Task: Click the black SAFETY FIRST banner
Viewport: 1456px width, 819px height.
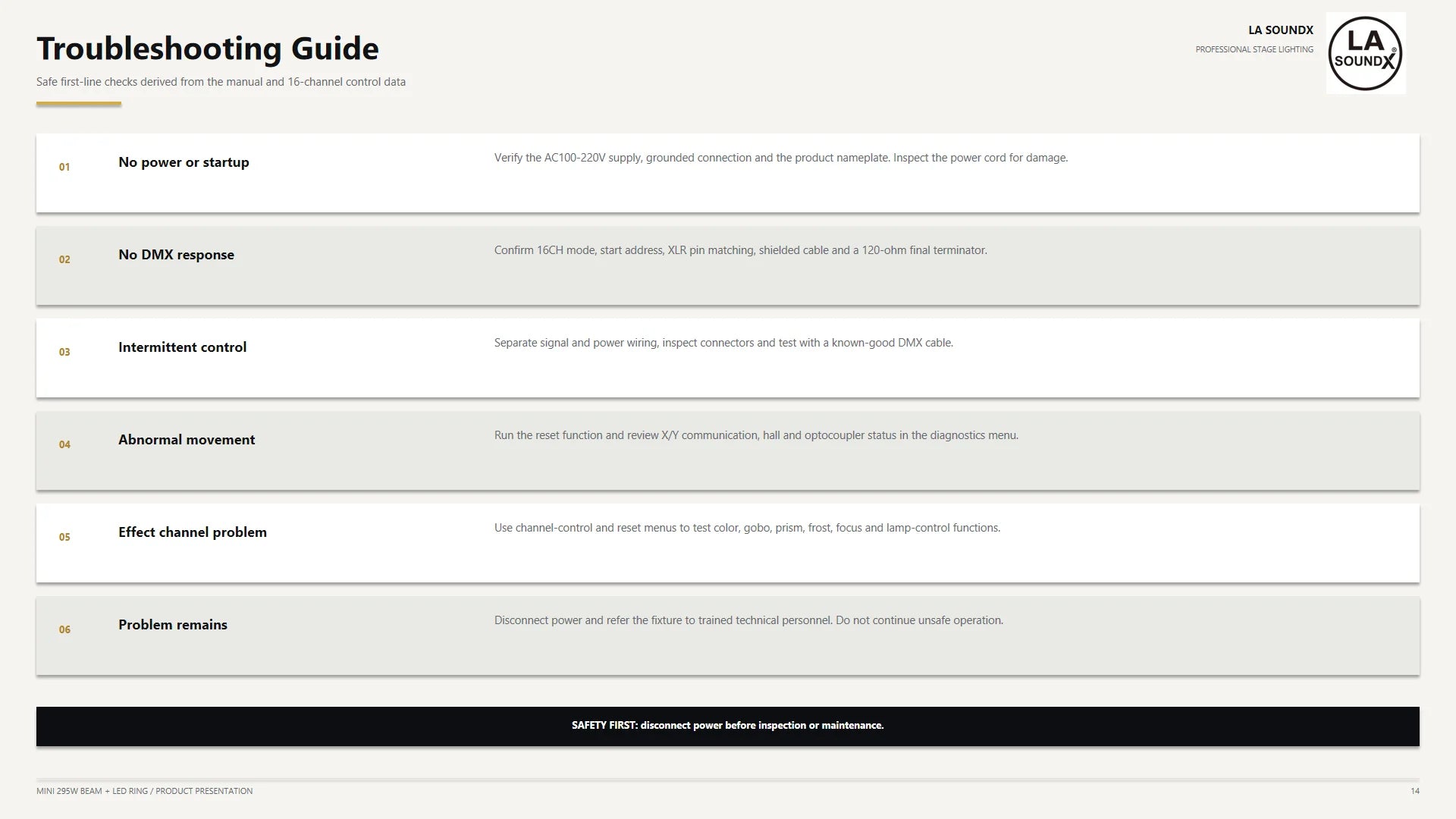Action: point(728,726)
